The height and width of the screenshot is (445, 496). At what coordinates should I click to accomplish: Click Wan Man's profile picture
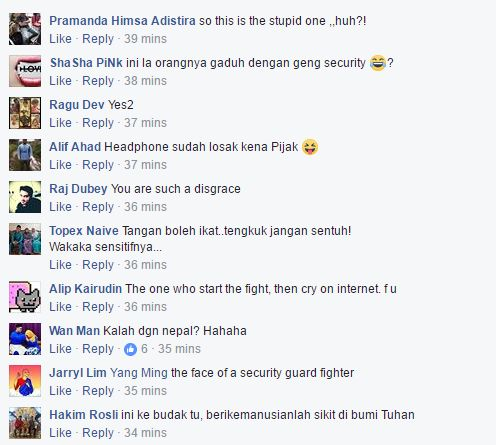(25, 339)
